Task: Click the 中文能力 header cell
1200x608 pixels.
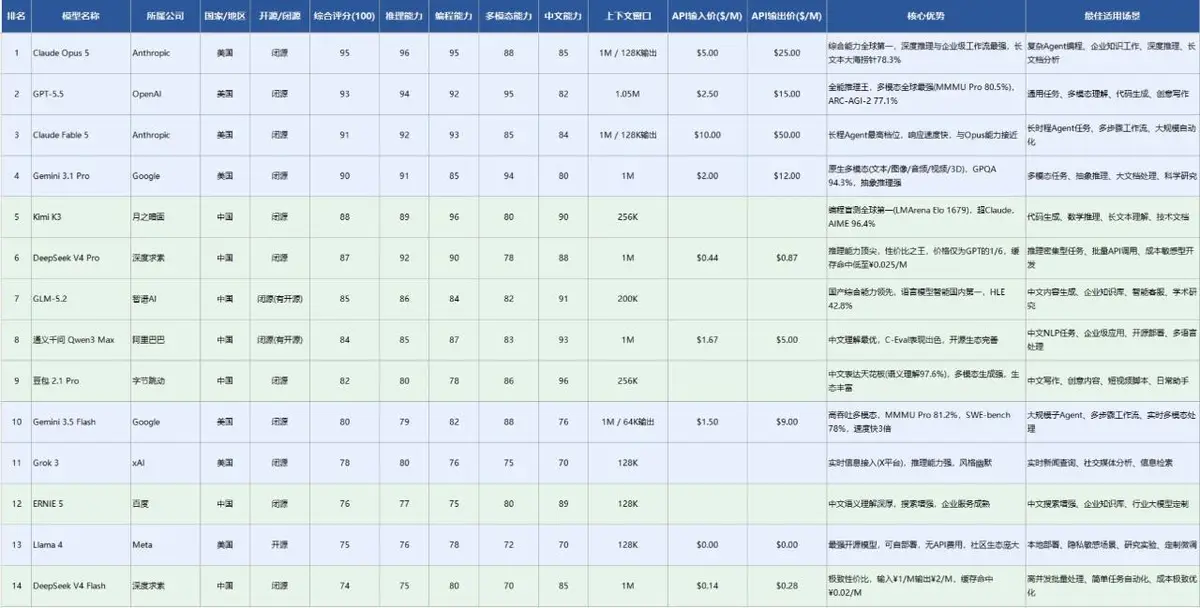Action: tap(563, 17)
